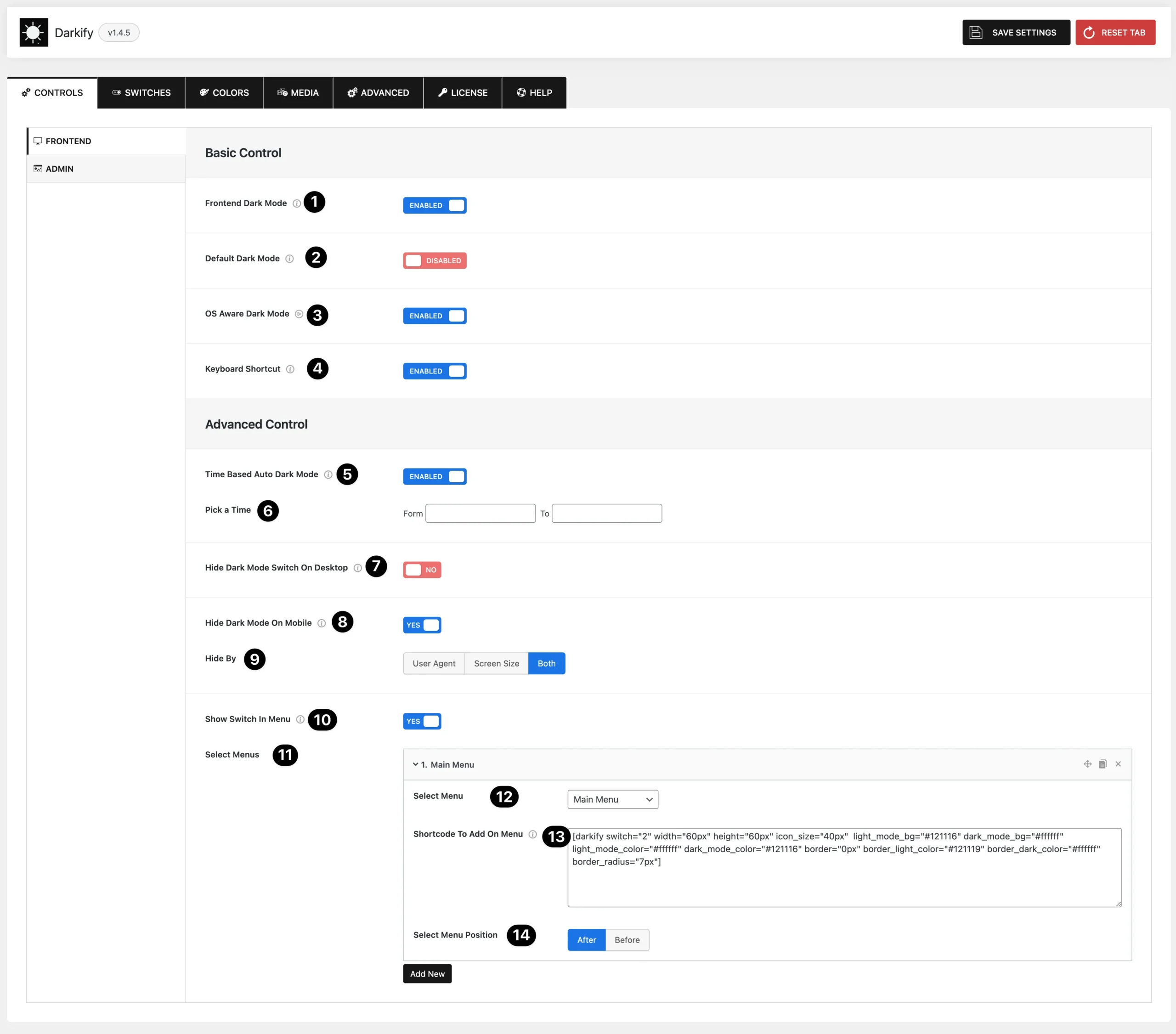The image size is (1176, 1034).
Task: Toggle Time Based Auto Dark Mode switch
Action: pyautogui.click(x=435, y=476)
